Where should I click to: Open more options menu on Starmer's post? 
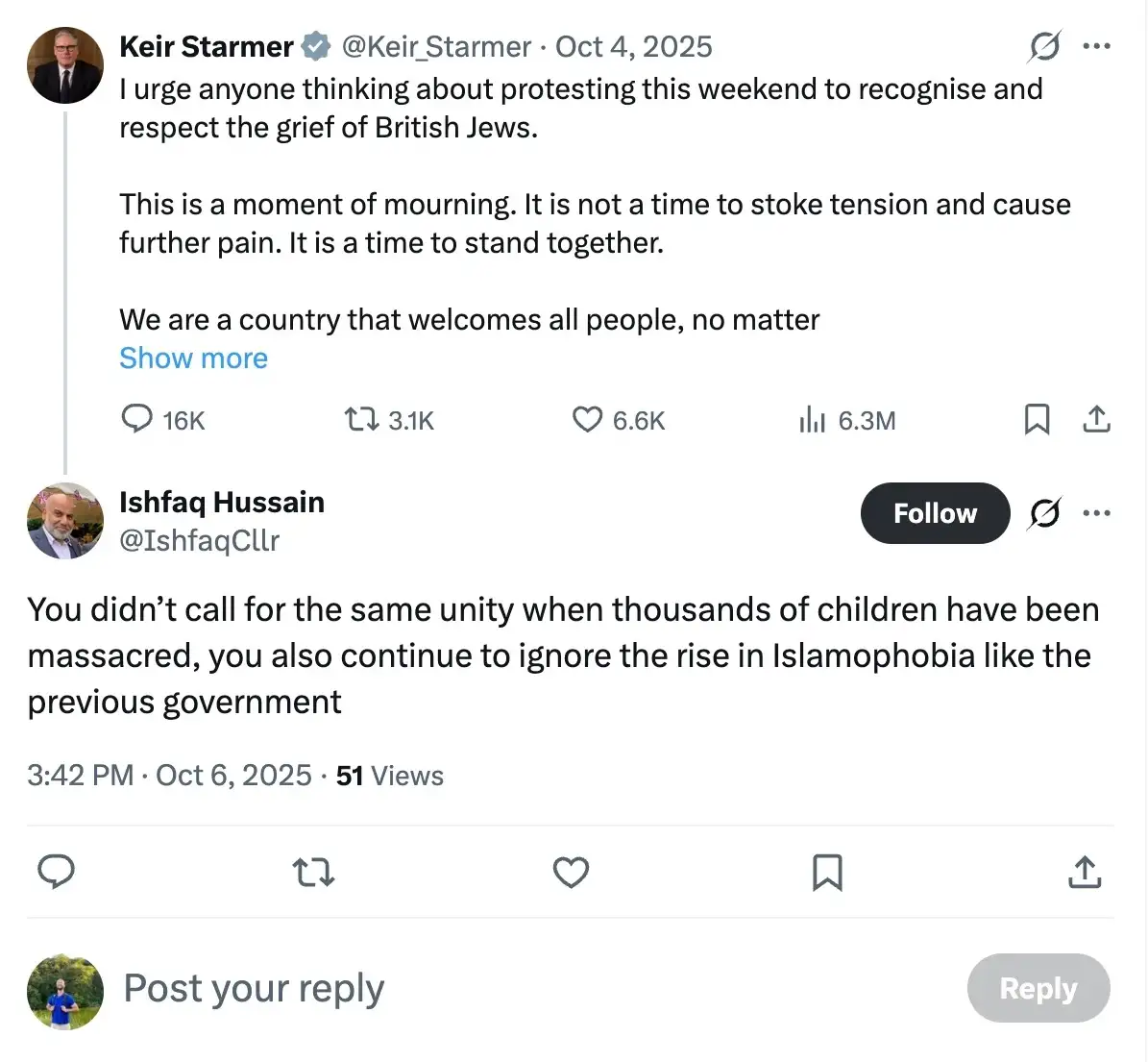(x=1096, y=46)
